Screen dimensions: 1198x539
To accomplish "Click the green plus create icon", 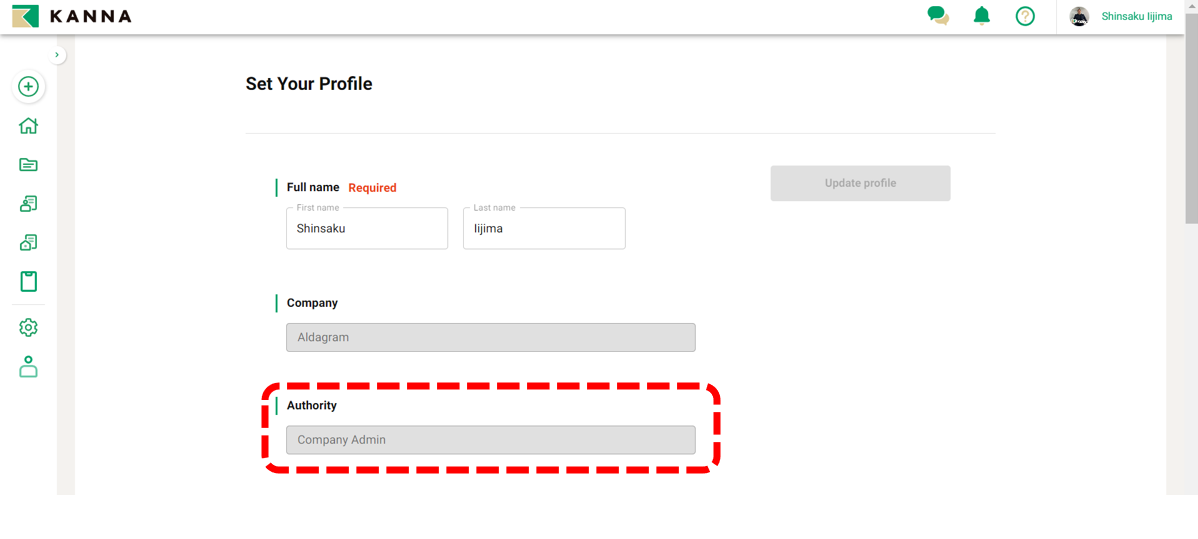I will [x=28, y=87].
